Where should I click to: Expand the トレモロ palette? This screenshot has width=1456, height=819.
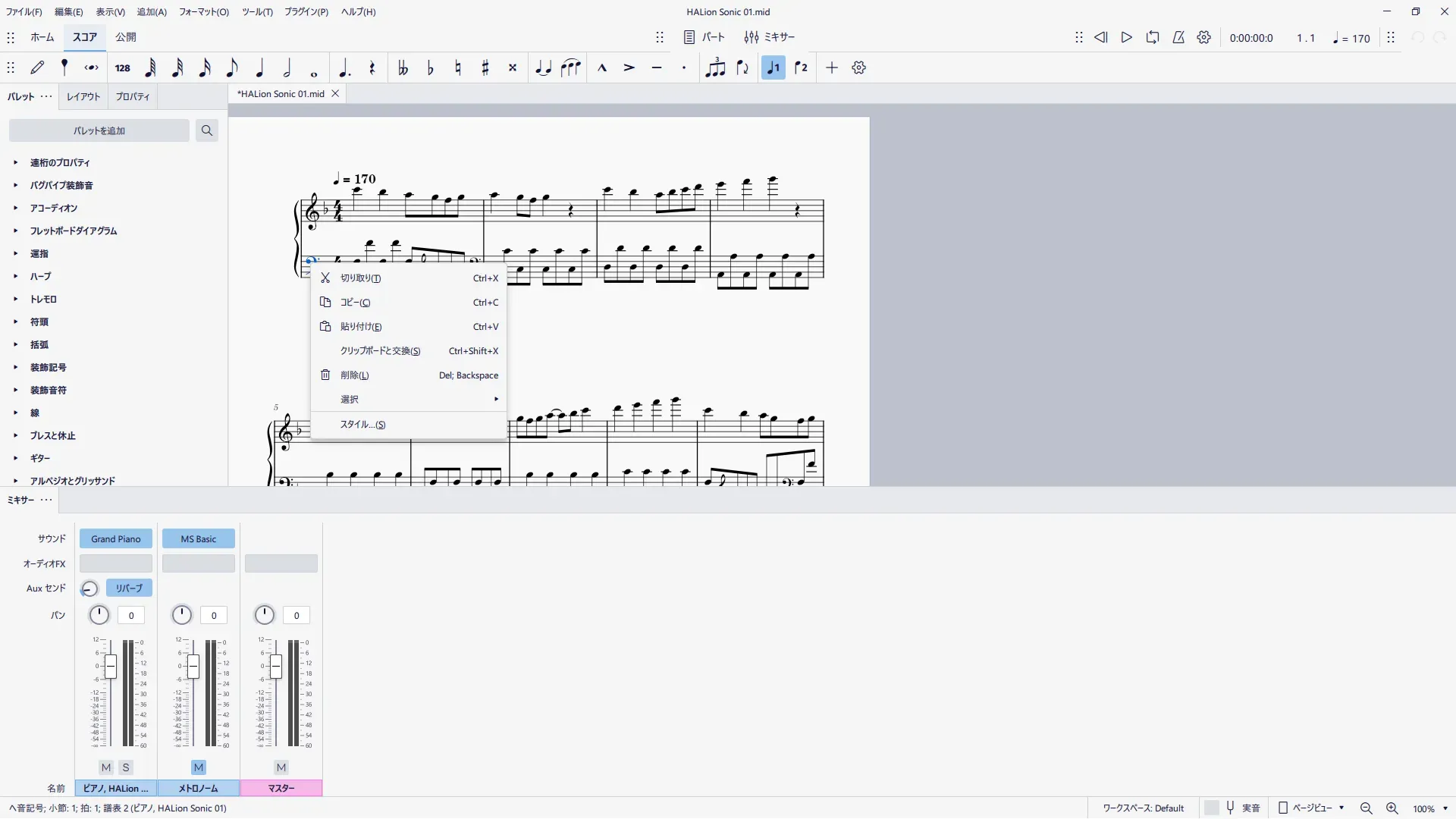(43, 299)
